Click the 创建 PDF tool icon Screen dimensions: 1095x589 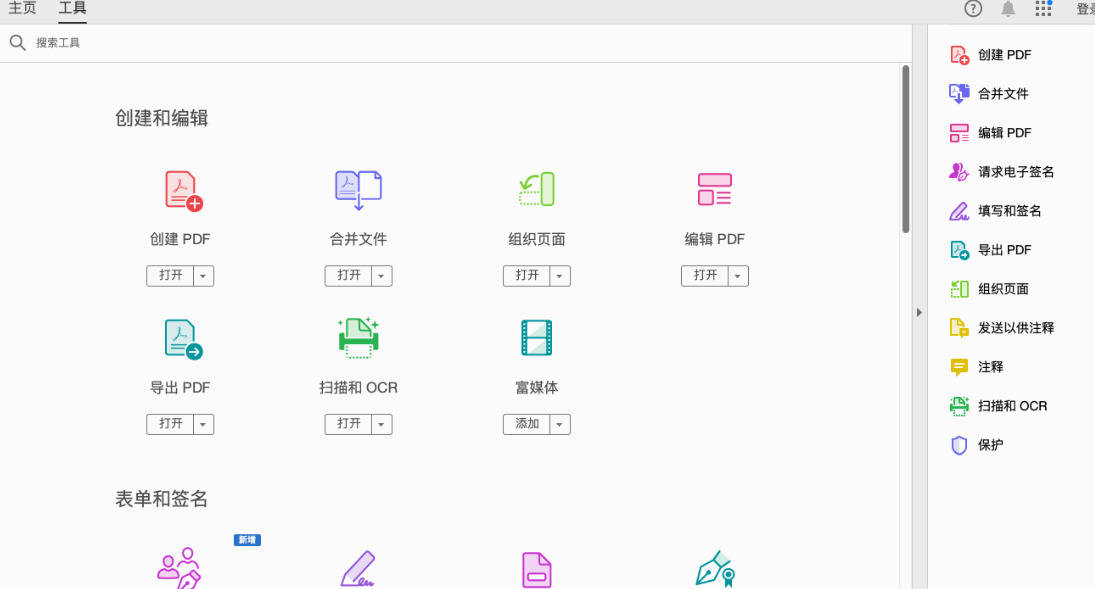coord(182,190)
